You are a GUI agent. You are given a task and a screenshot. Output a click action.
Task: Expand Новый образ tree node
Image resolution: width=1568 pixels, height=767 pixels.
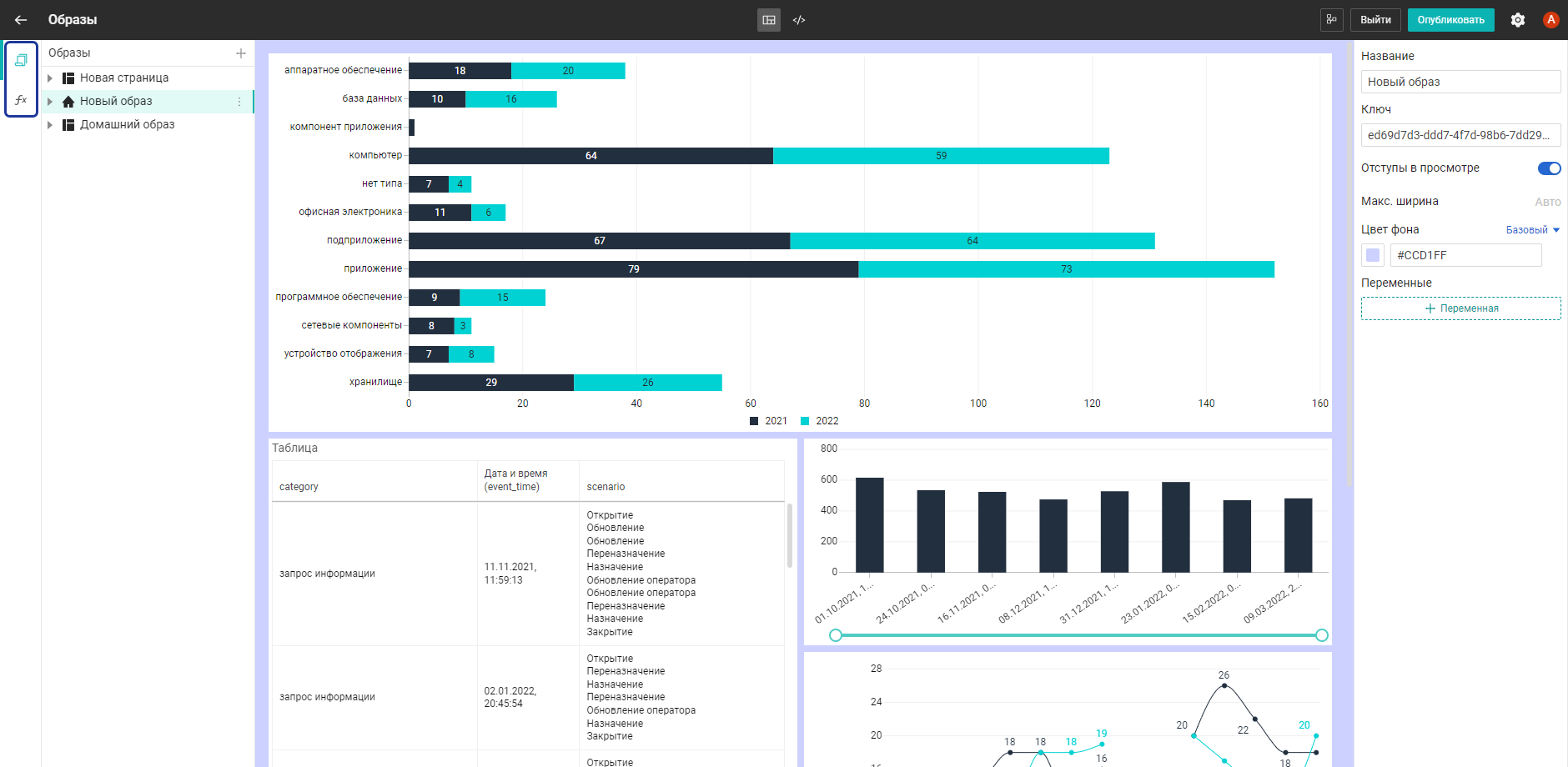tap(50, 102)
